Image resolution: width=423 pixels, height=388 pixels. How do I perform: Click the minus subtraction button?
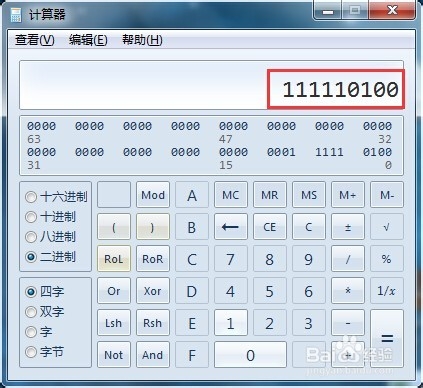click(x=348, y=323)
